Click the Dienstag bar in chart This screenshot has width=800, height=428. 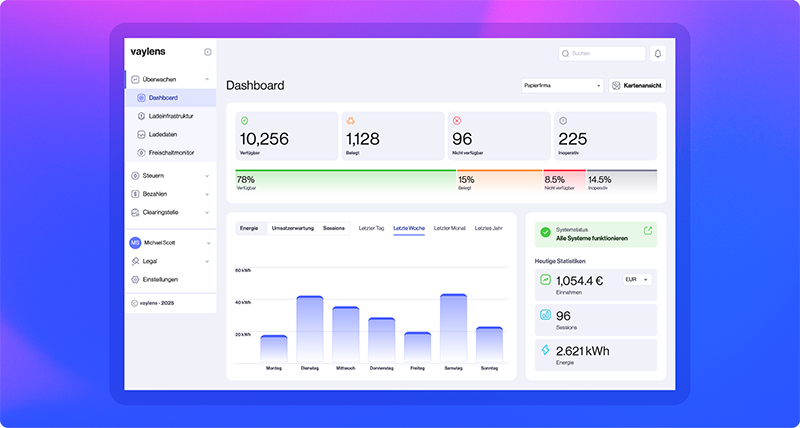pyautogui.click(x=310, y=329)
